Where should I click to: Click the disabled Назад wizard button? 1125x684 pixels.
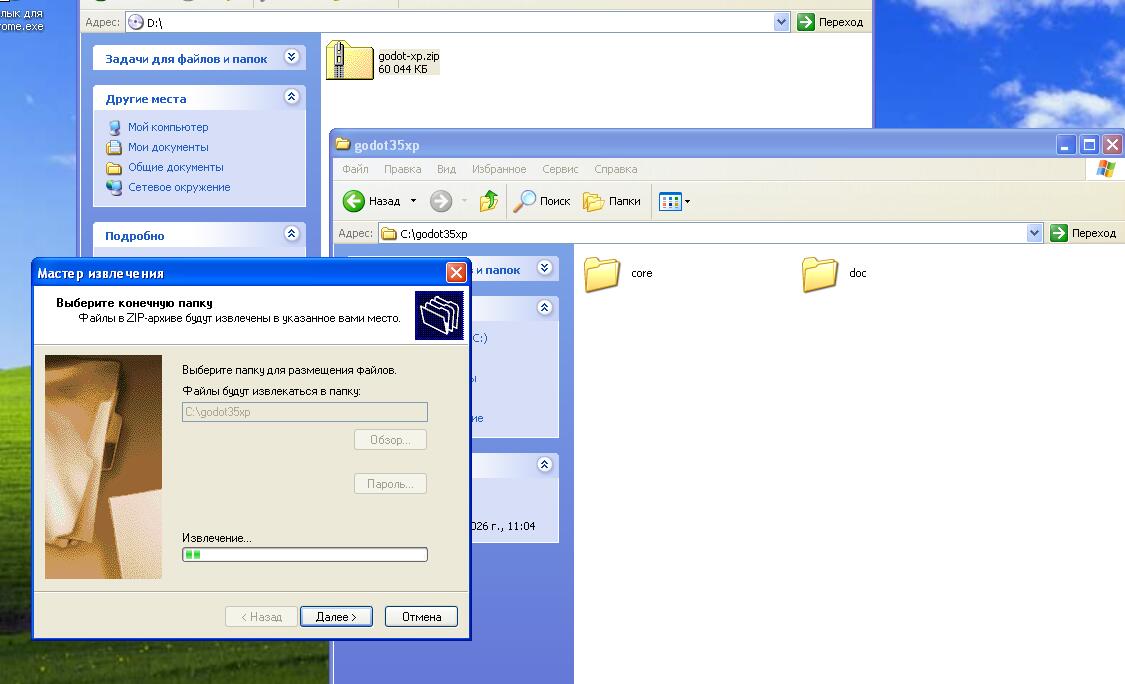click(261, 617)
